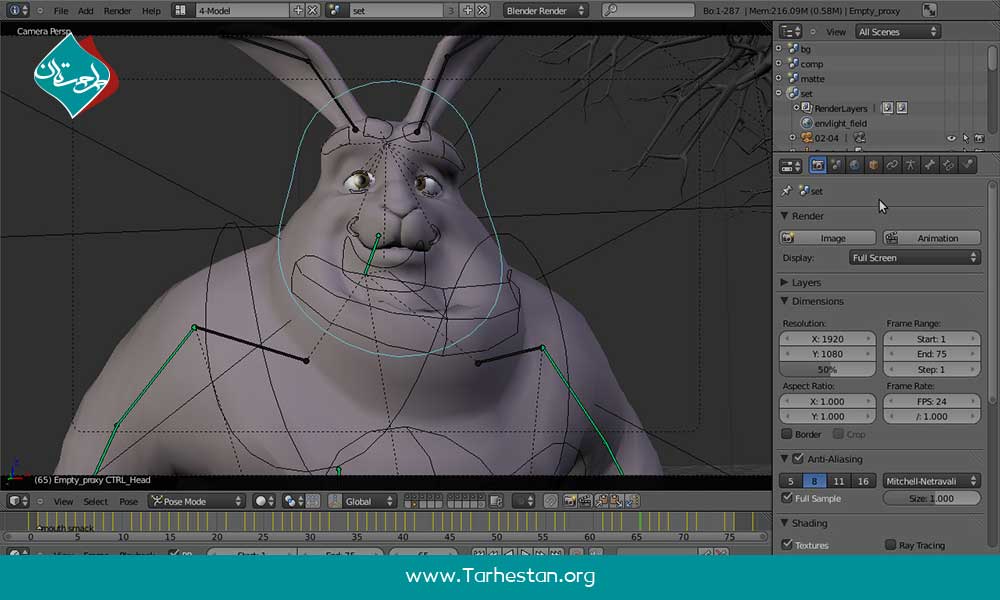This screenshot has width=1000, height=600.
Task: Open the File menu
Action: 61,11
